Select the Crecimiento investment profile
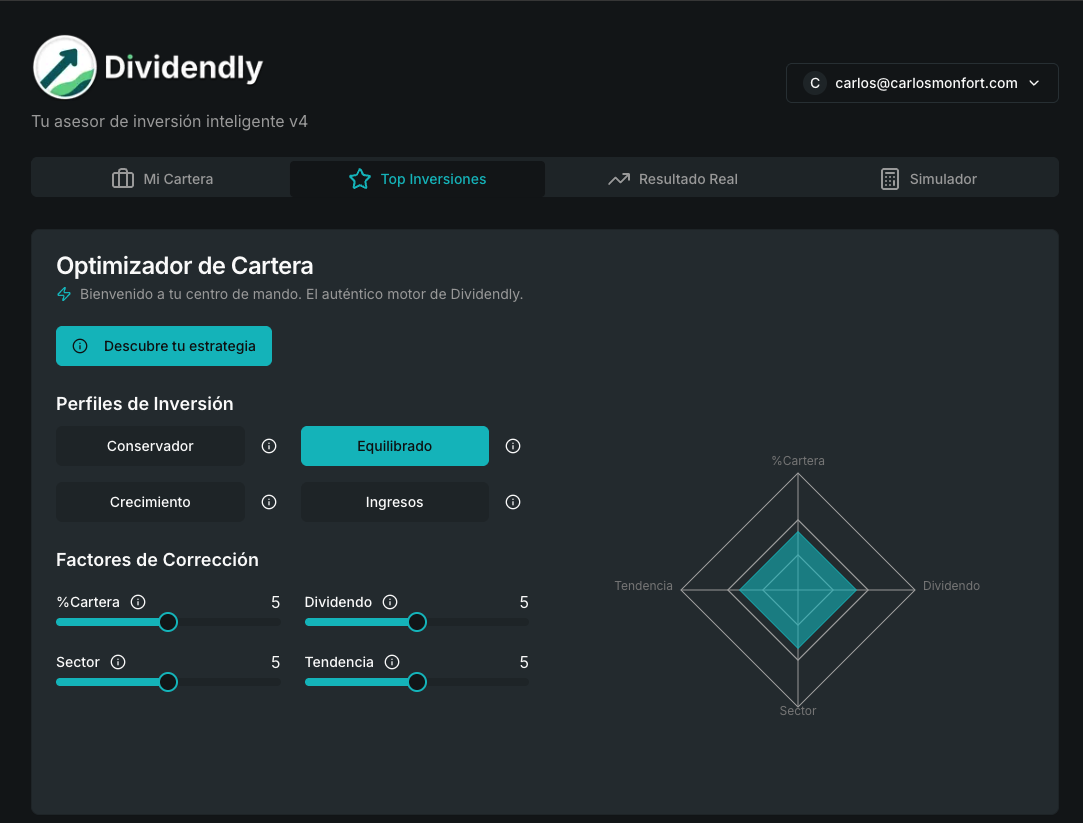Viewport: 1083px width, 823px height. coord(150,502)
